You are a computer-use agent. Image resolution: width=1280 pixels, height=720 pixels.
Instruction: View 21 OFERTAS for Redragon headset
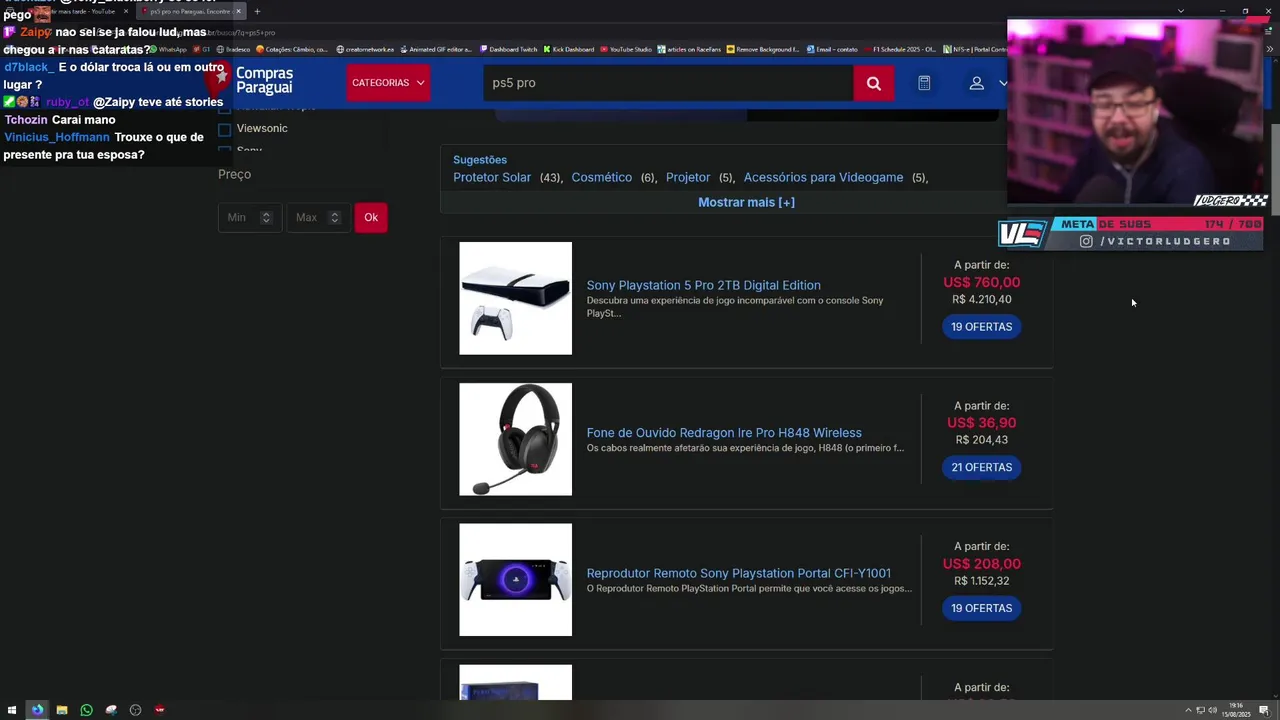pos(981,467)
